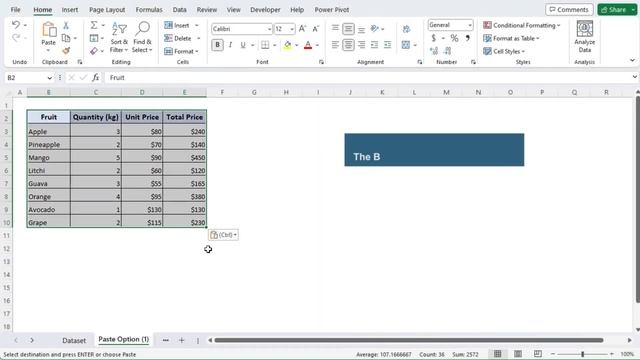Toggle Italic formatting
This screenshot has height=360, width=640.
coord(230,45)
